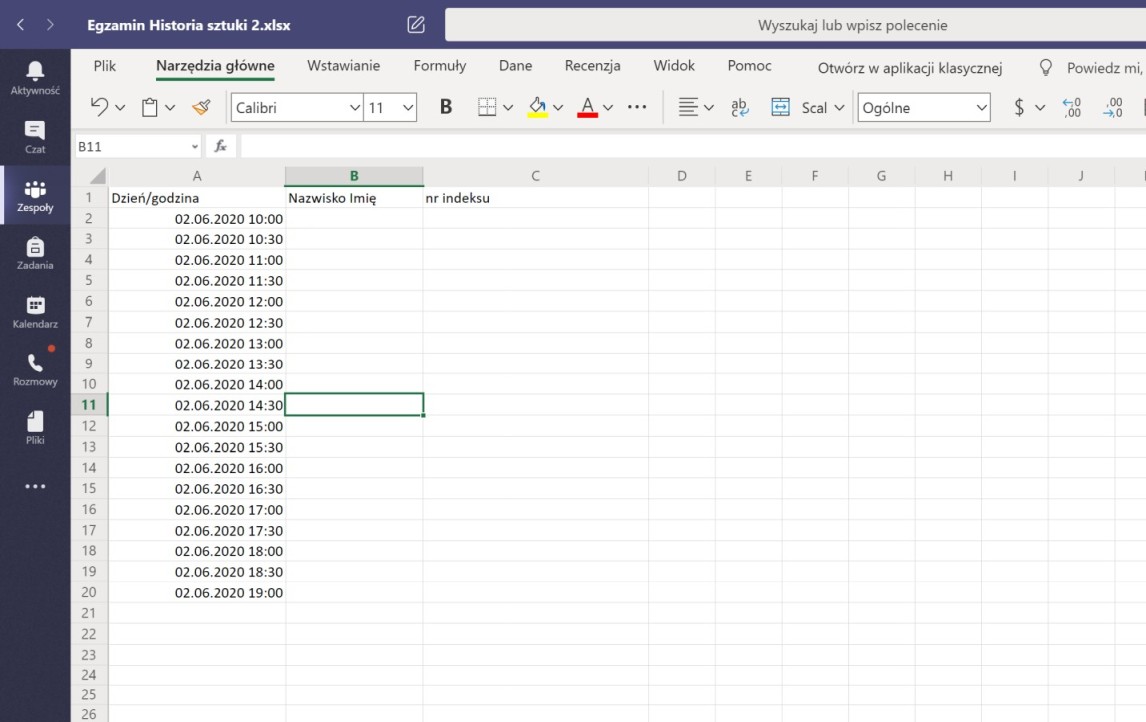Decrease decimal places icon
Image resolution: width=1146 pixels, height=722 pixels.
[x=1112, y=107]
